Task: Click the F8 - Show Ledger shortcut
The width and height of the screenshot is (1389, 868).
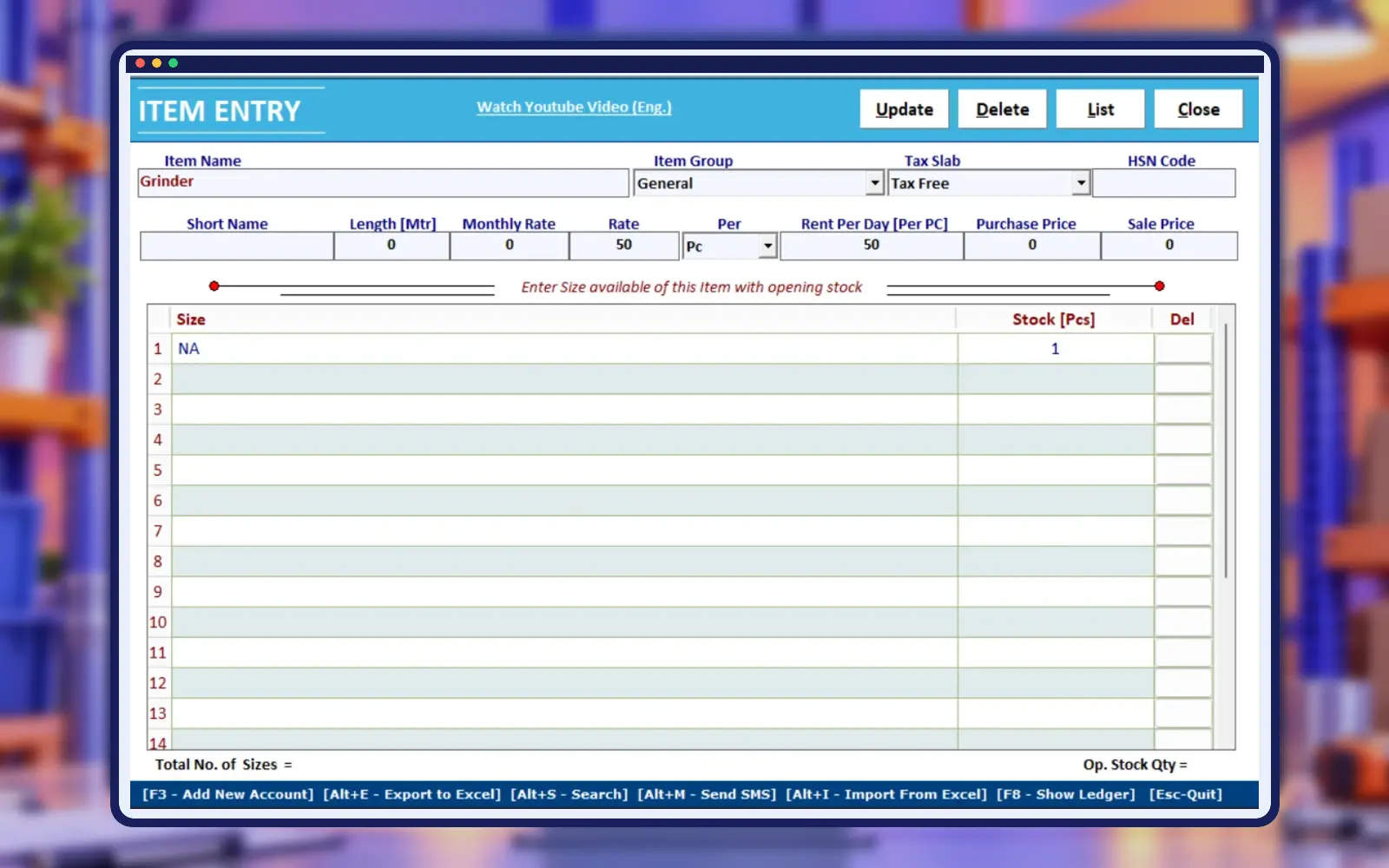Action: pos(1066,794)
